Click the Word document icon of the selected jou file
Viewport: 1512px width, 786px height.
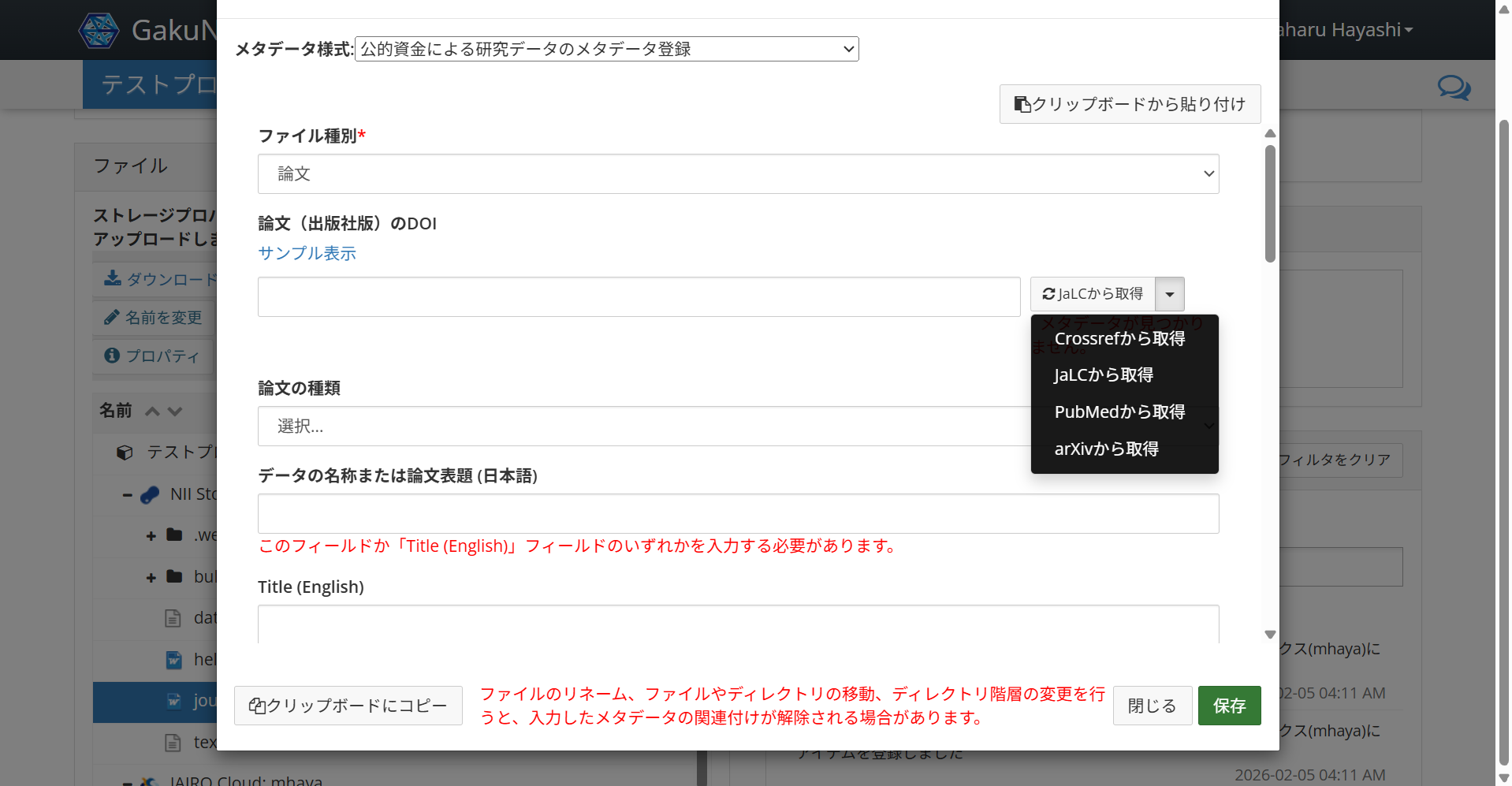(x=173, y=701)
